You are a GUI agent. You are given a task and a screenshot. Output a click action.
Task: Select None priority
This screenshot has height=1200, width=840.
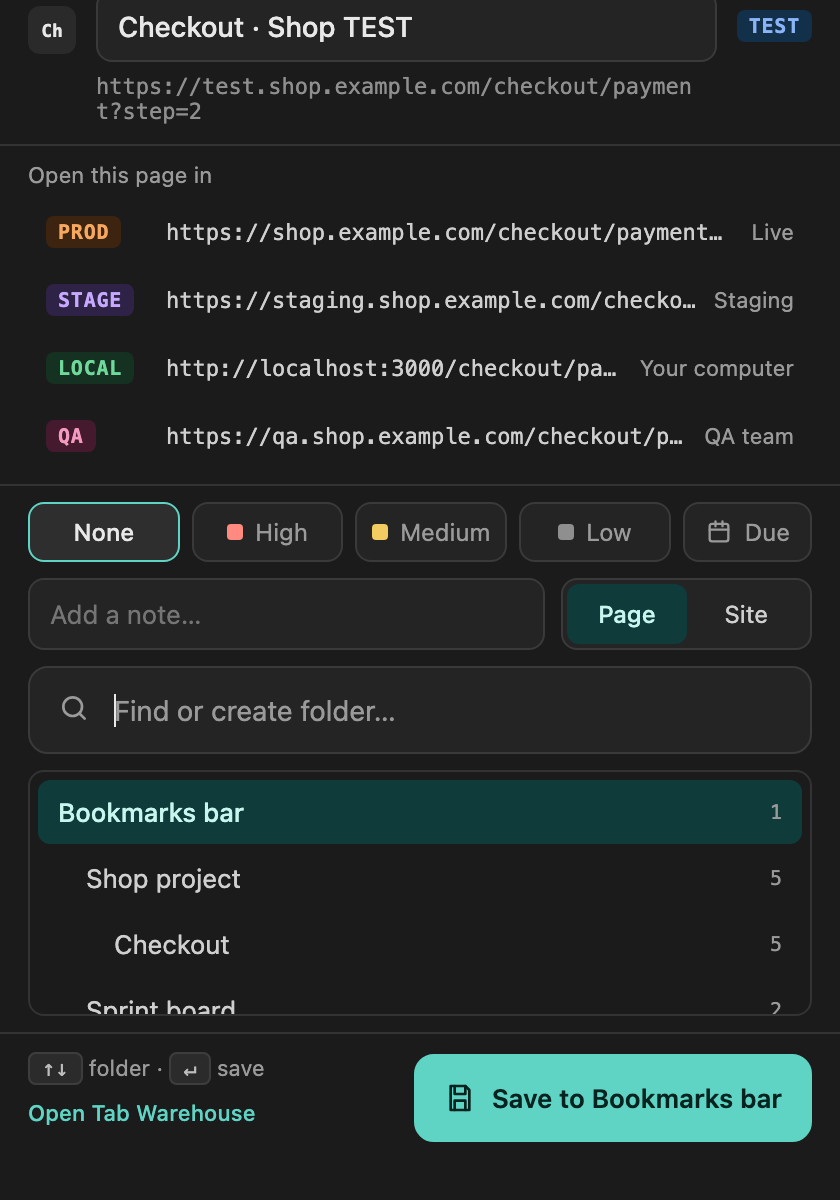pos(104,532)
